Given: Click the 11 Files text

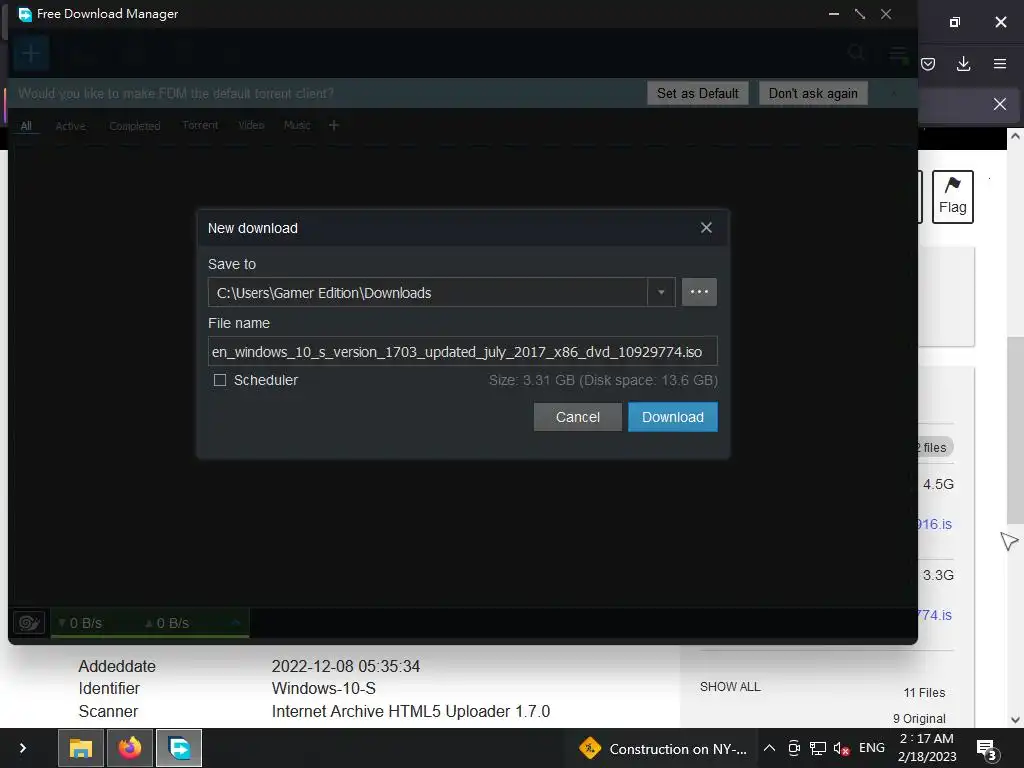Looking at the screenshot, I should point(924,692).
